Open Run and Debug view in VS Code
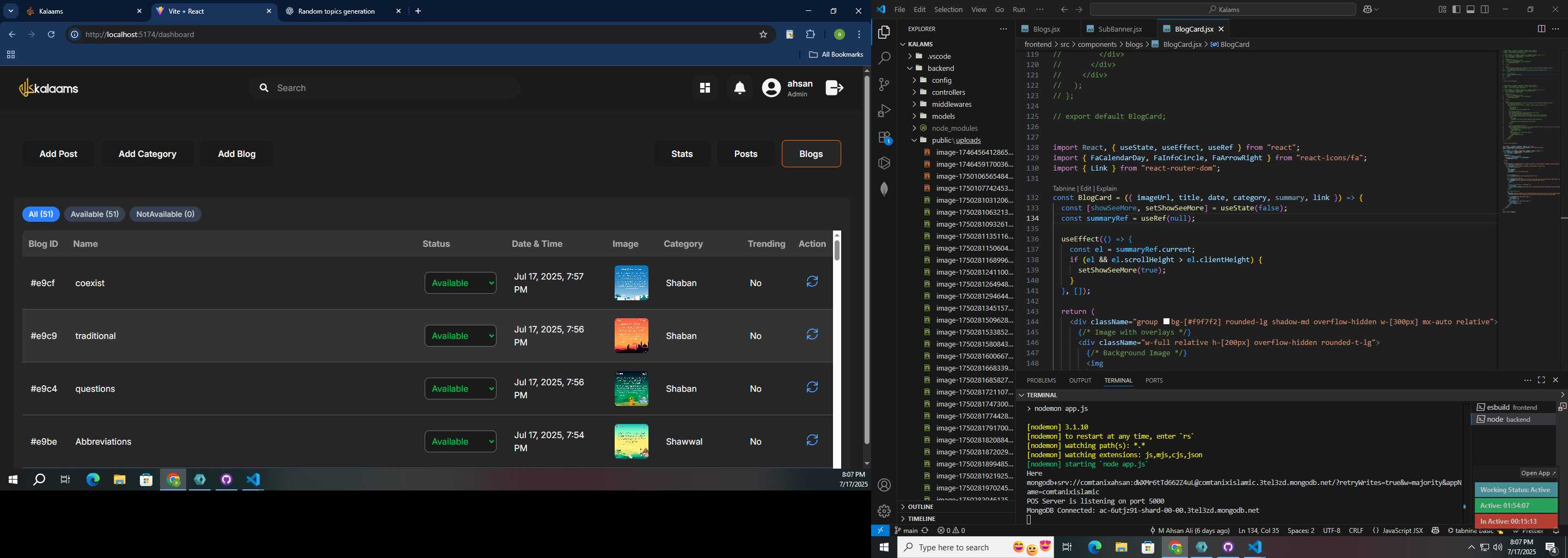Viewport: 1568px width, 558px height. [x=884, y=111]
